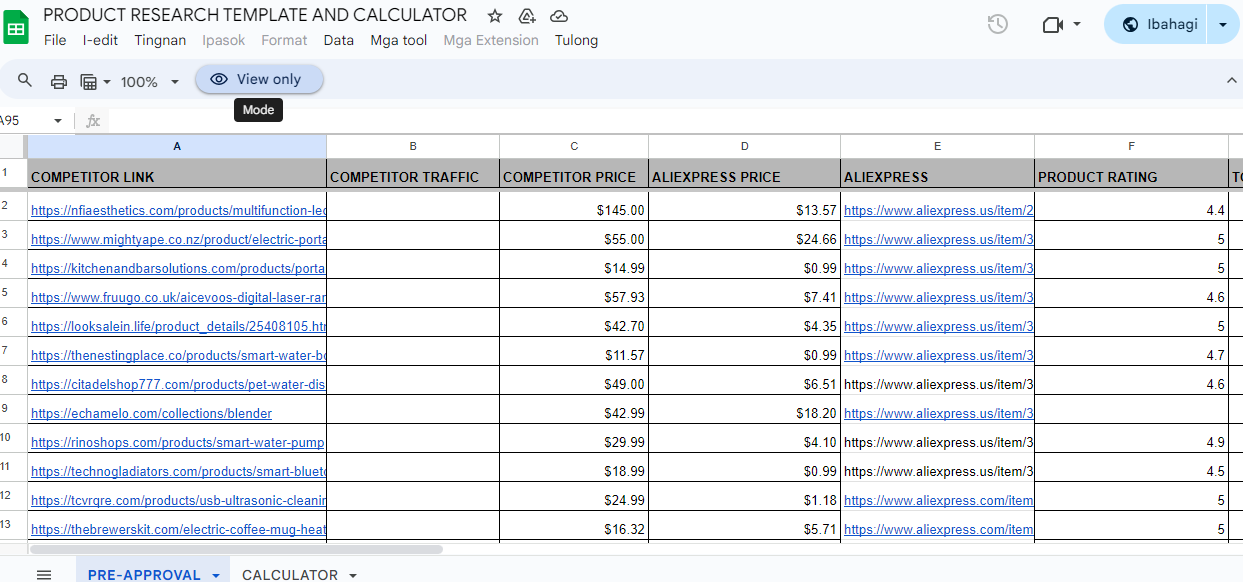
Task: Open the tcvrqre.com ultrasonic cleaning link
Action: pos(178,500)
